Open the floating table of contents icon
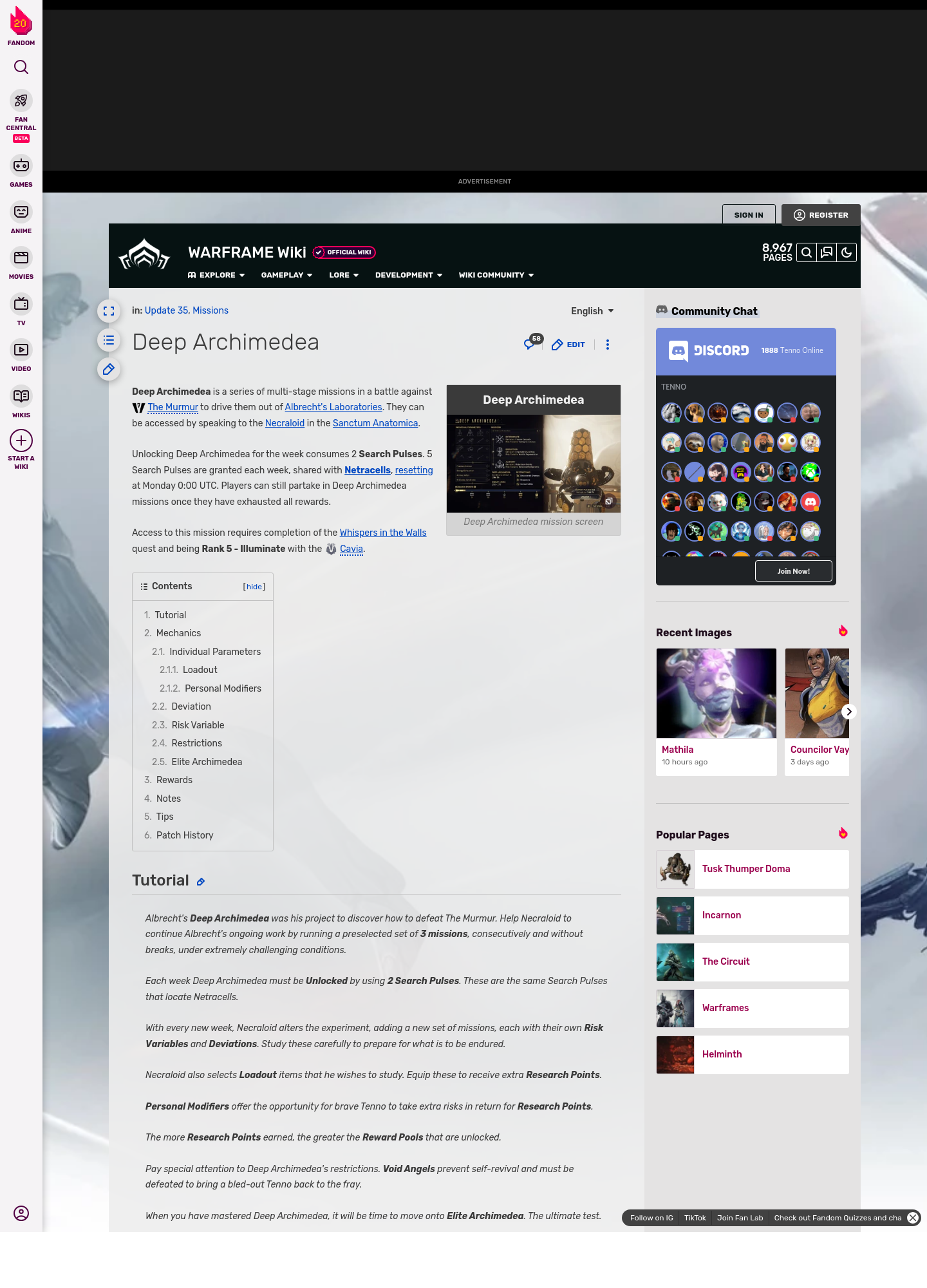927x1288 pixels. pos(109,340)
